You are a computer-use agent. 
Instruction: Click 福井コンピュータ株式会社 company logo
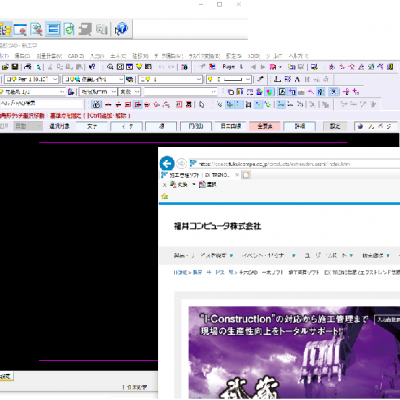217,227
